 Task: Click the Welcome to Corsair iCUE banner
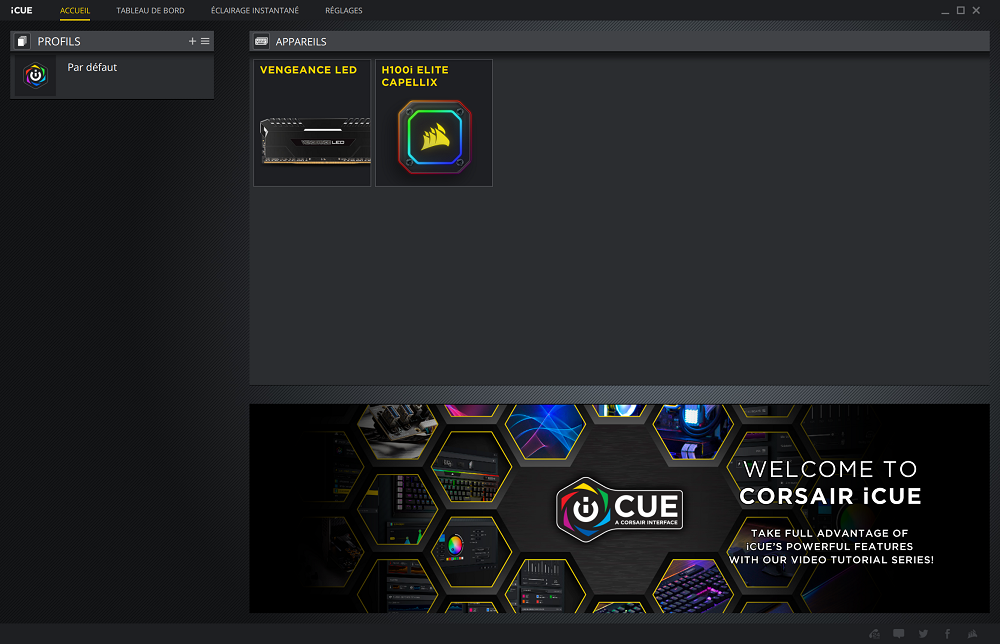(x=619, y=508)
